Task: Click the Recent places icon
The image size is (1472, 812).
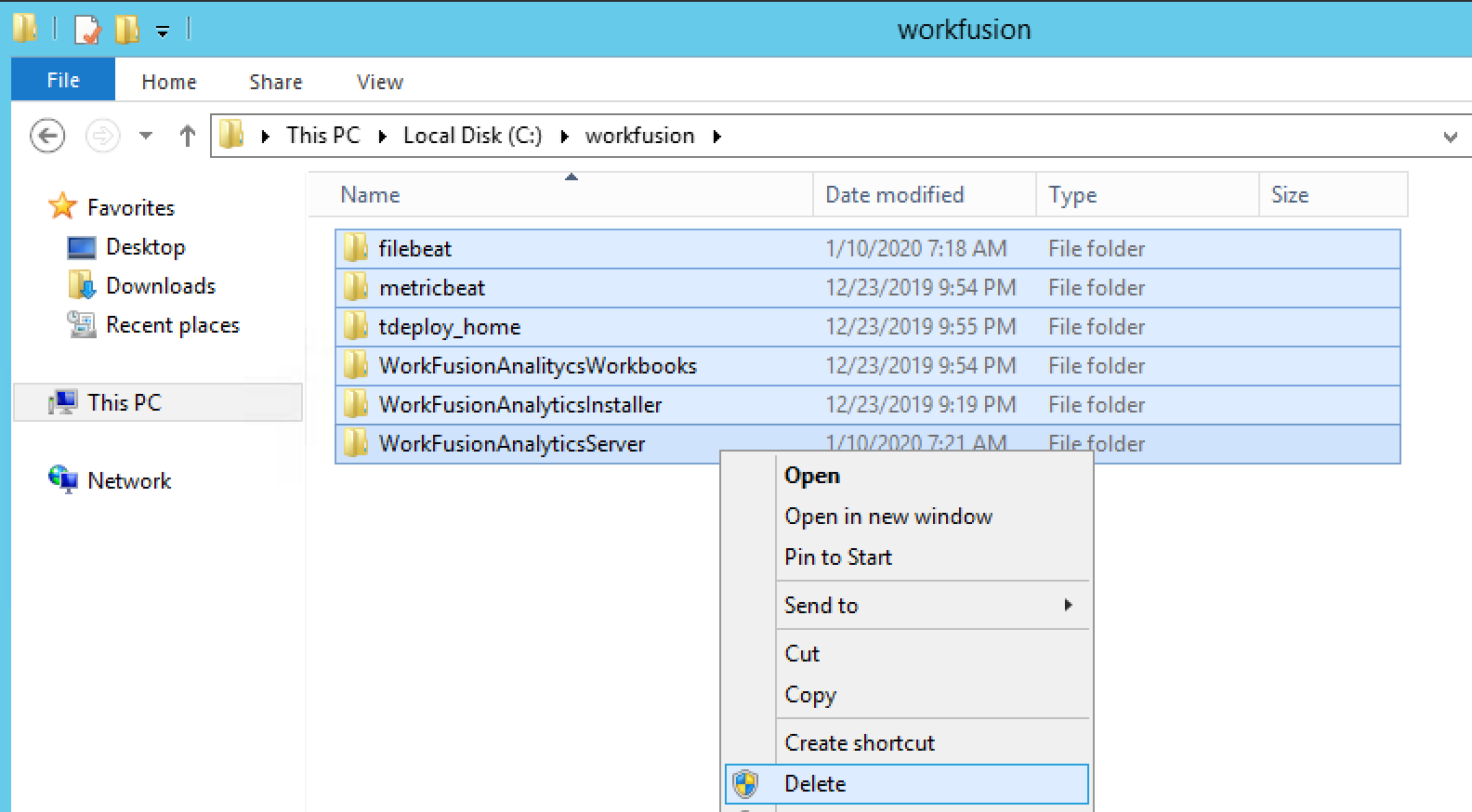Action: point(82,324)
